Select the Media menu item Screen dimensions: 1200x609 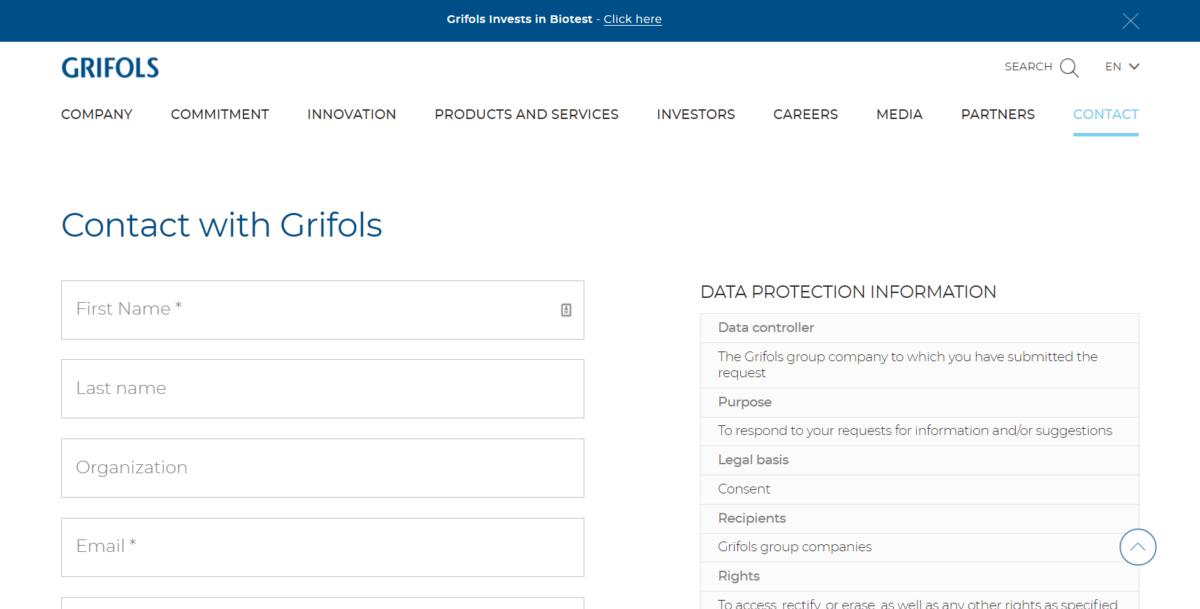click(x=900, y=114)
